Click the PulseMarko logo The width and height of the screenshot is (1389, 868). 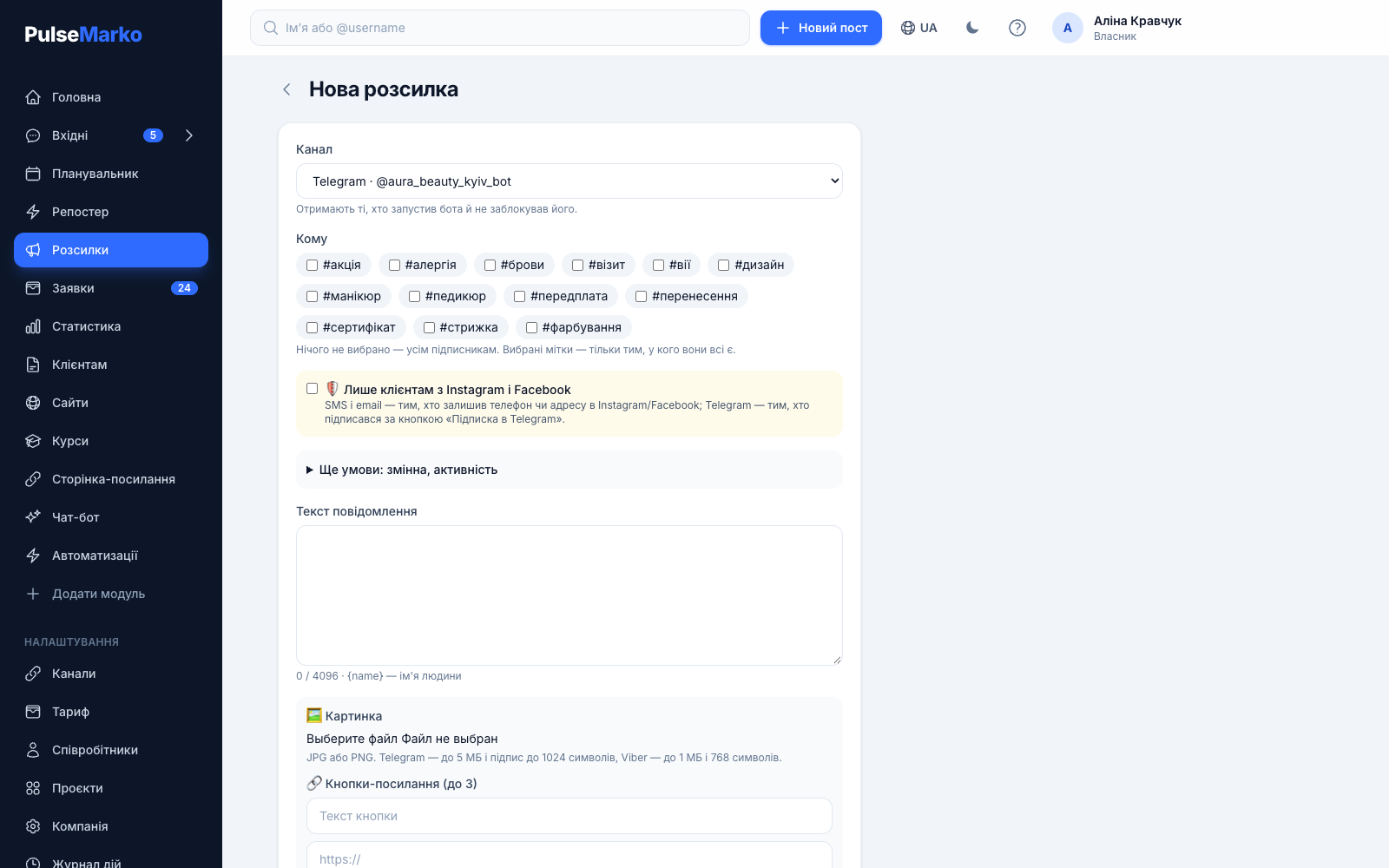[x=83, y=35]
